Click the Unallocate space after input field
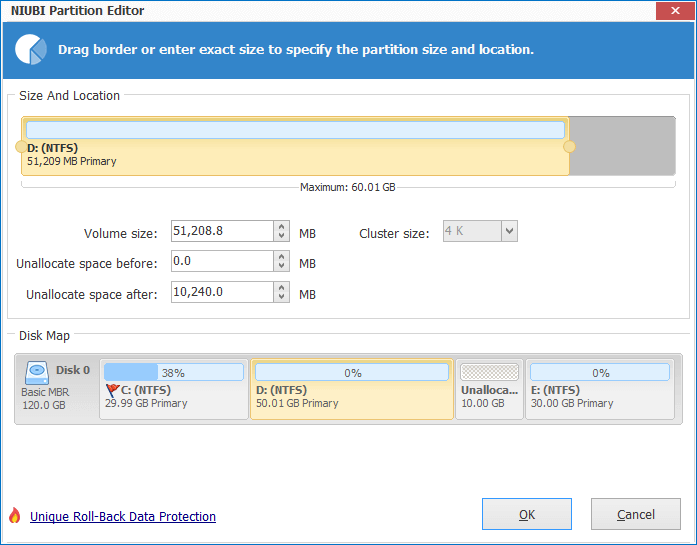 [222, 292]
